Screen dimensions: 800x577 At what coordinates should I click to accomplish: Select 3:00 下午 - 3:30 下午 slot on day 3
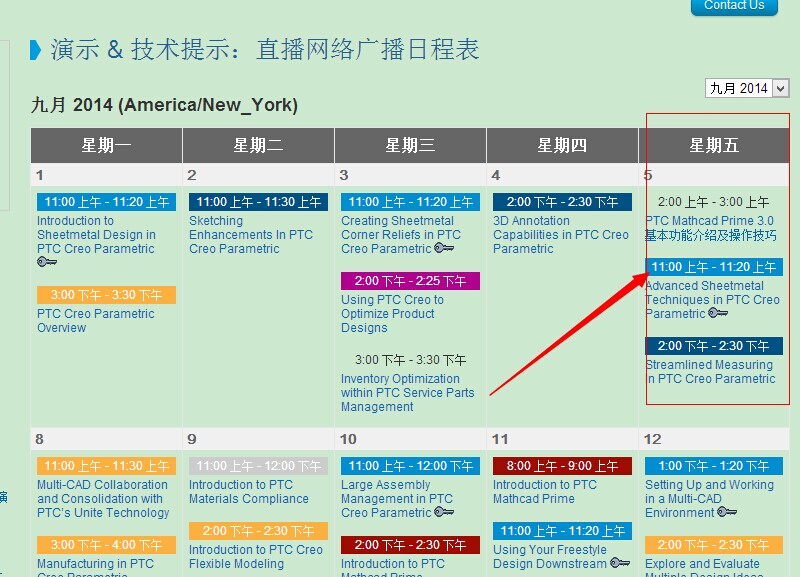tap(410, 360)
